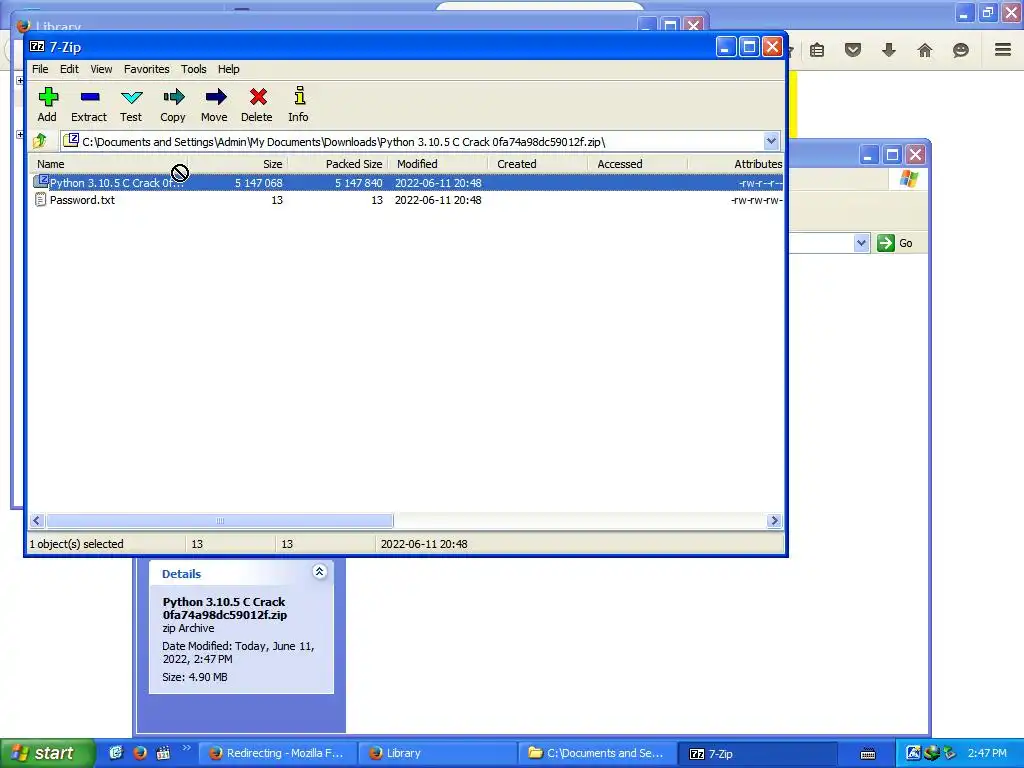Sort by Created column header
1024x768 pixels.
tap(538, 164)
